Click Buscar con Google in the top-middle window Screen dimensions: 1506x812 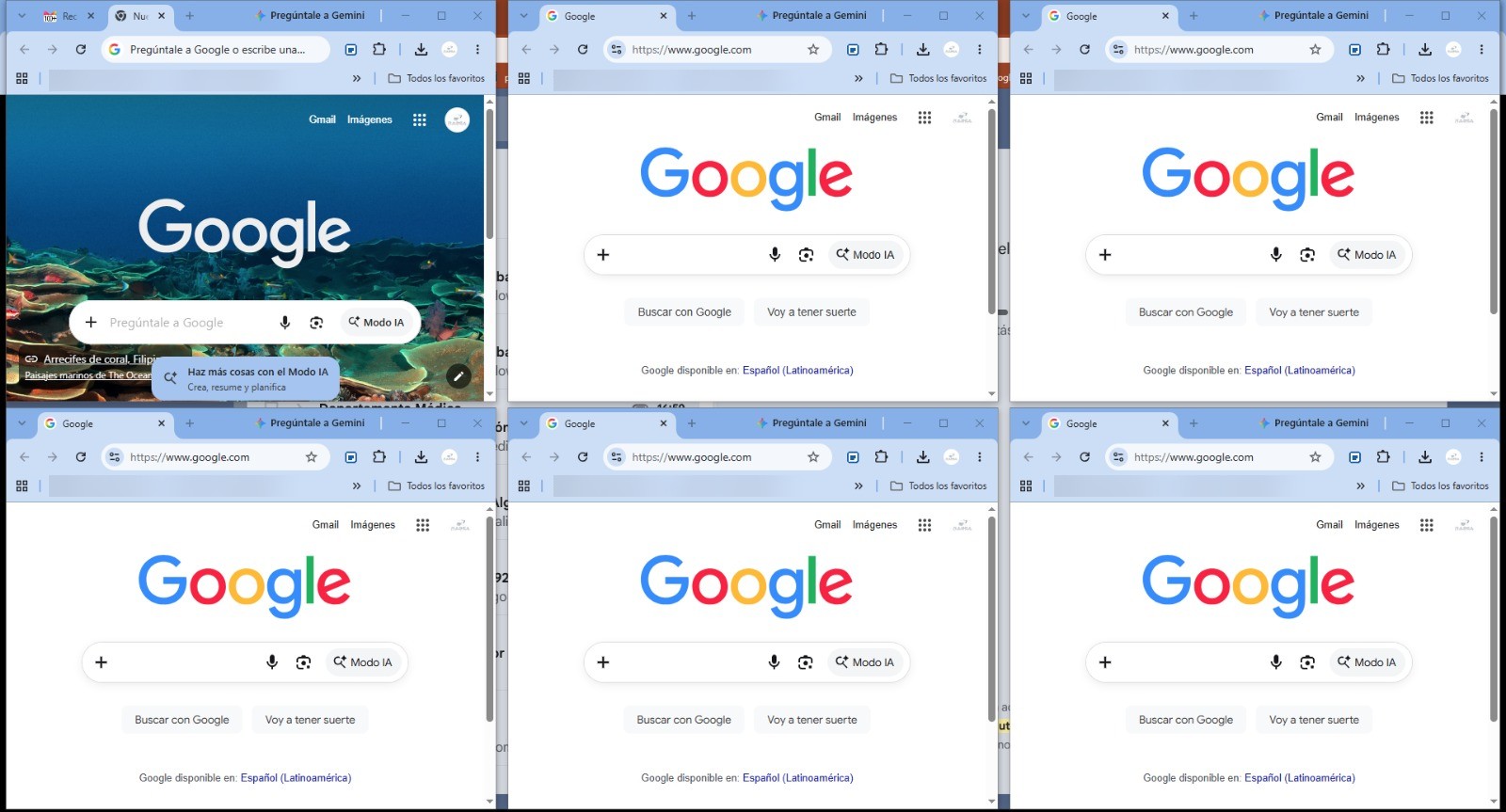(x=684, y=312)
